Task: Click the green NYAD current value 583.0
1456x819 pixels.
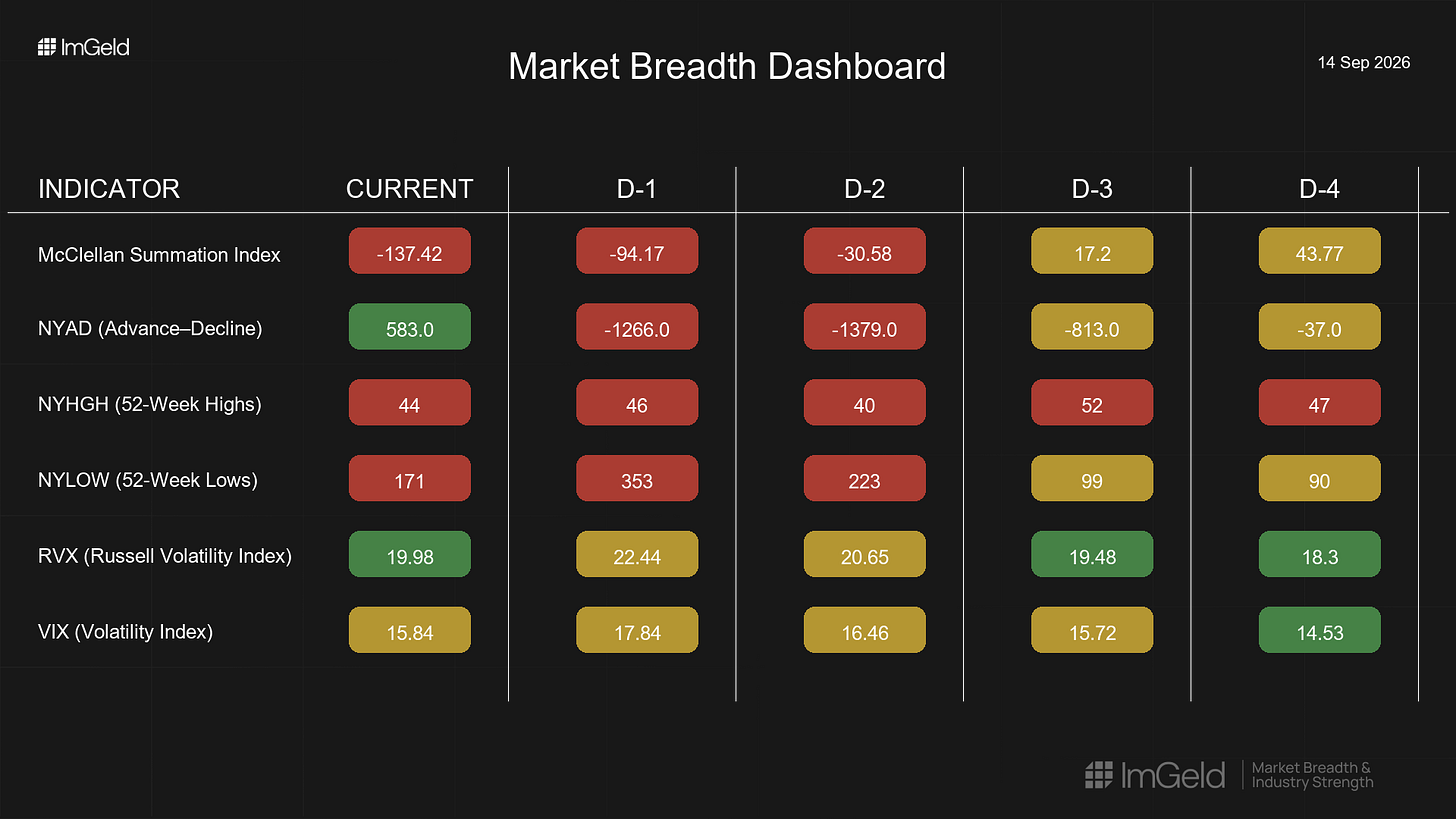Action: [x=409, y=329]
